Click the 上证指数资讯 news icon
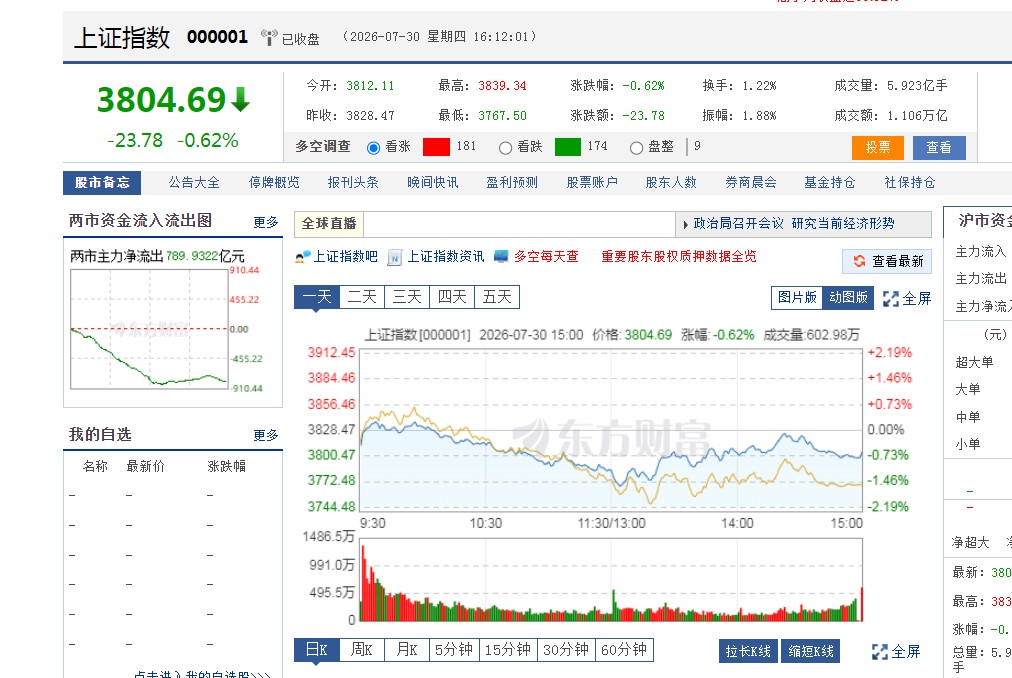 pyautogui.click(x=395, y=258)
